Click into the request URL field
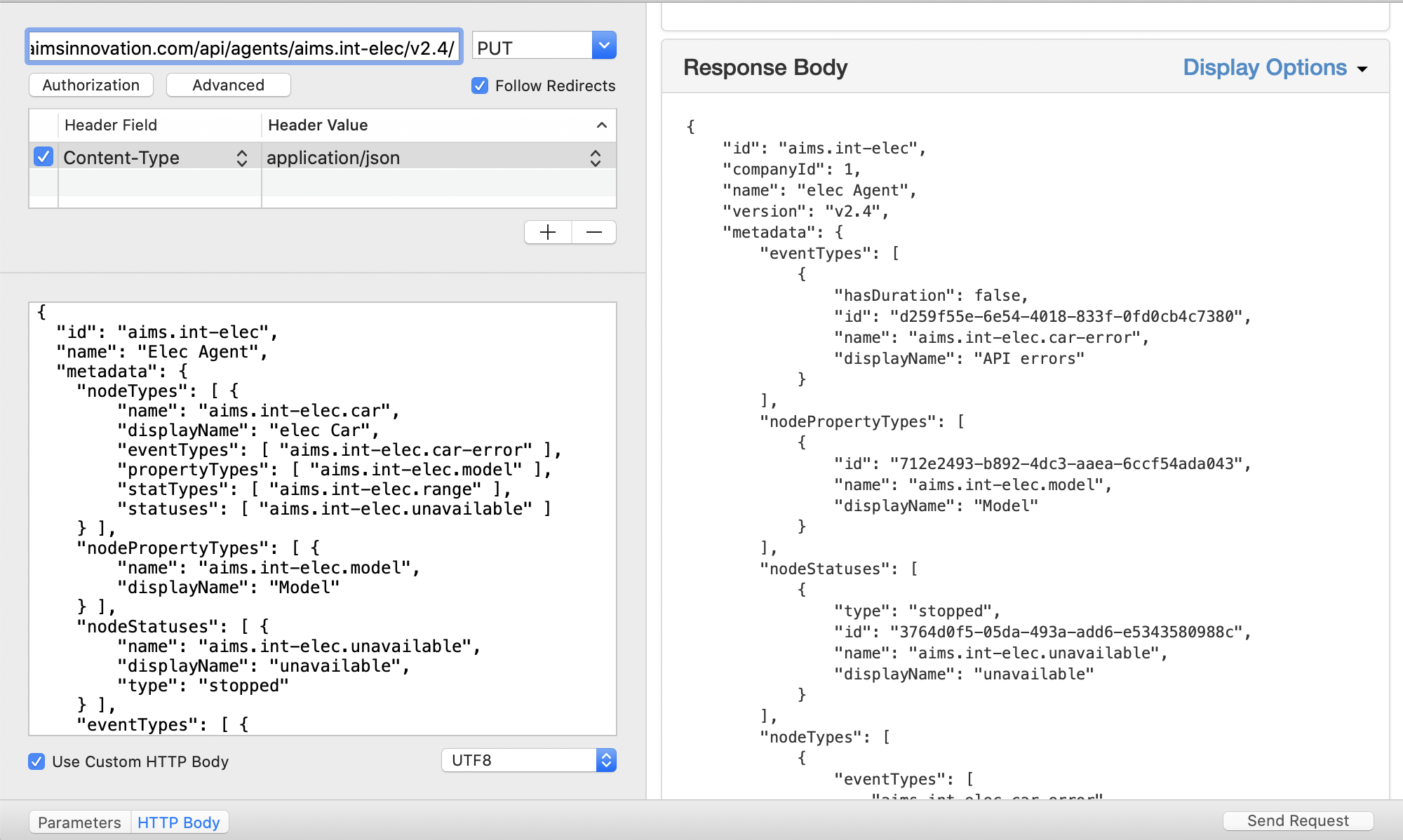 tap(243, 48)
